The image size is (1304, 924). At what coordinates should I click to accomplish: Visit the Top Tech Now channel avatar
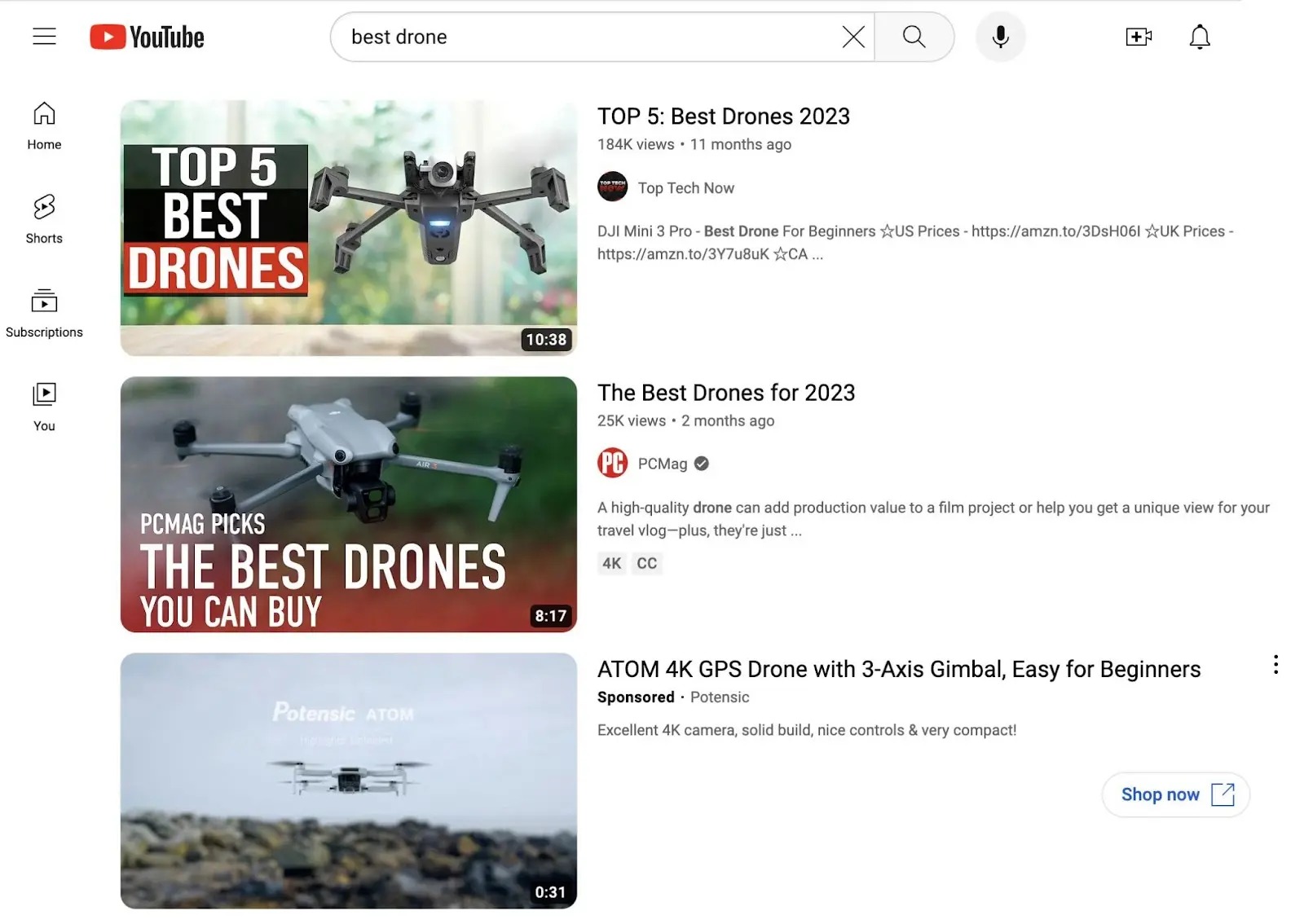(612, 187)
